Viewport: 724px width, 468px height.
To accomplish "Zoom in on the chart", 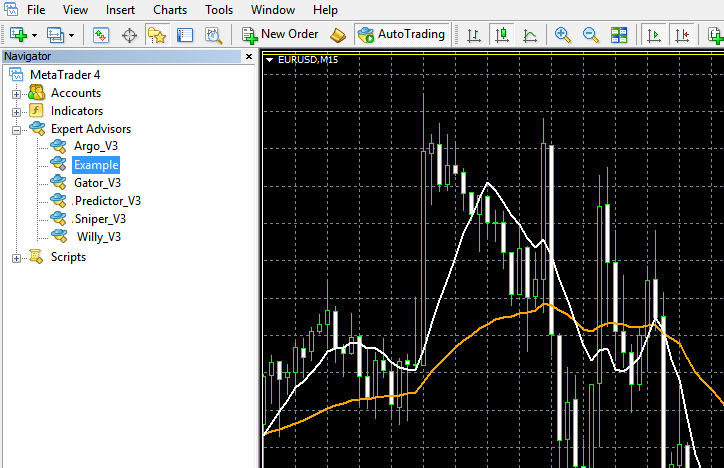I will click(x=562, y=35).
